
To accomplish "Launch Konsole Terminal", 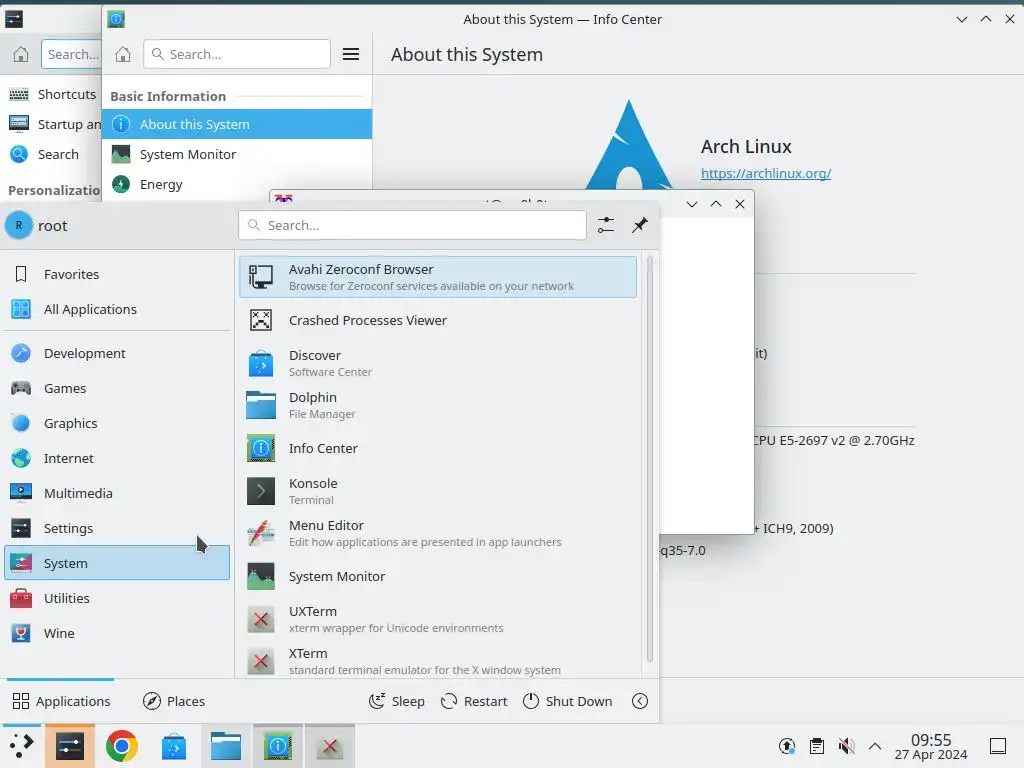I will (x=438, y=491).
